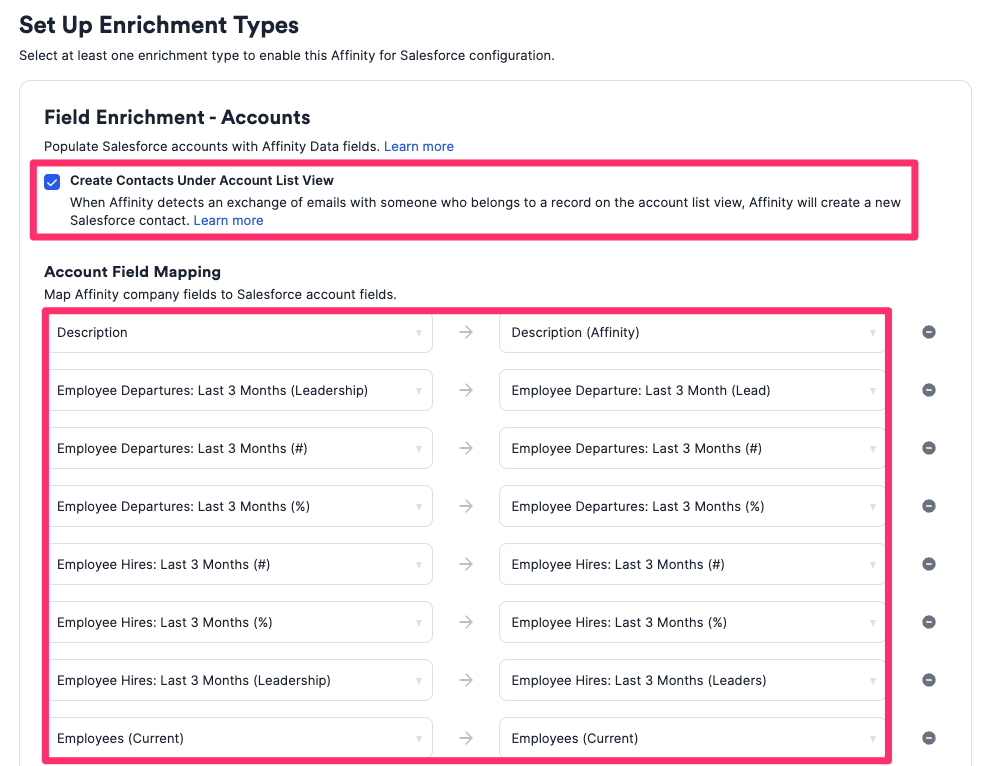Viewport: 995px width, 766px height.
Task: Open the Employee Hires: Last 3 Months (#) source dropdown
Action: [240, 564]
